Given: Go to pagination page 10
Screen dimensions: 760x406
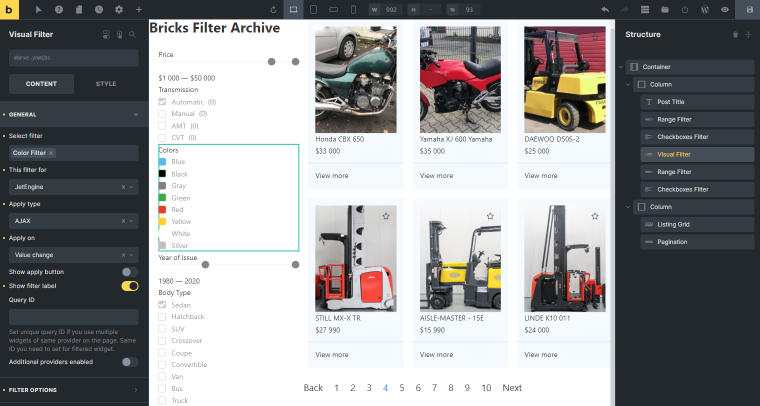Looking at the screenshot, I should [x=486, y=388].
